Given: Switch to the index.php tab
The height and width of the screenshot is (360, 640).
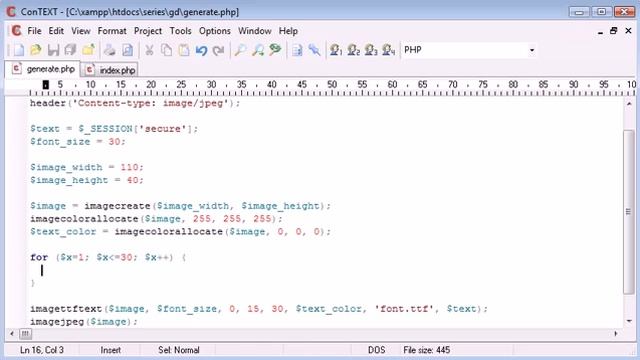Looking at the screenshot, I should (109, 70).
